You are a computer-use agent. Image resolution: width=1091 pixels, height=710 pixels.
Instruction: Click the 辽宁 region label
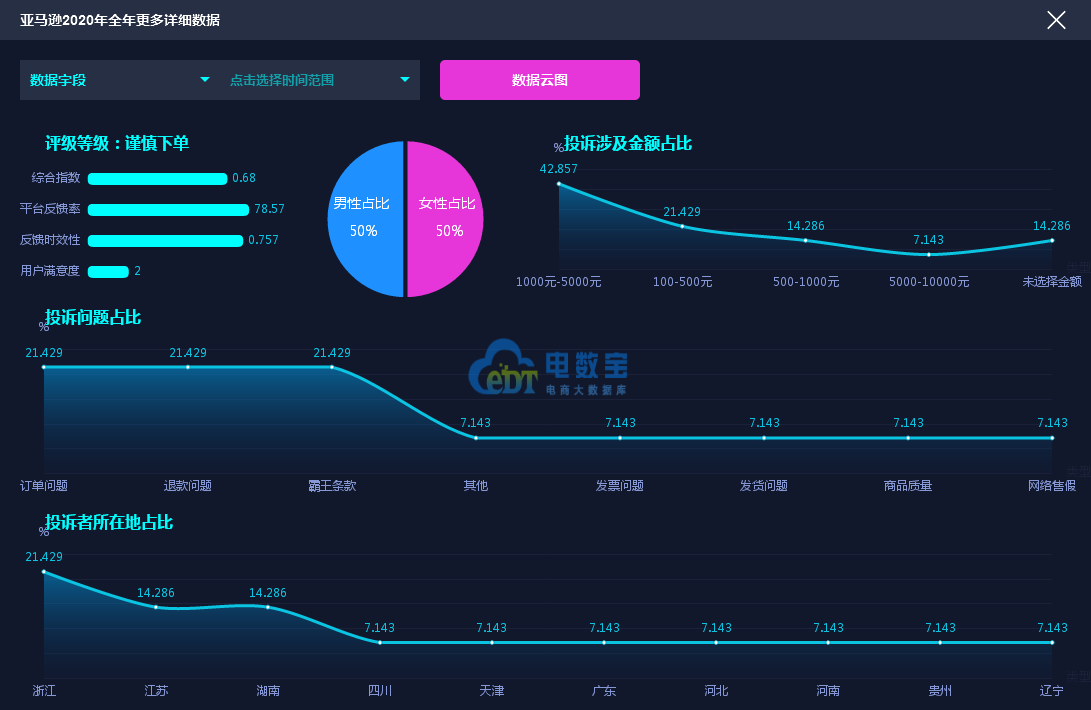[1052, 691]
